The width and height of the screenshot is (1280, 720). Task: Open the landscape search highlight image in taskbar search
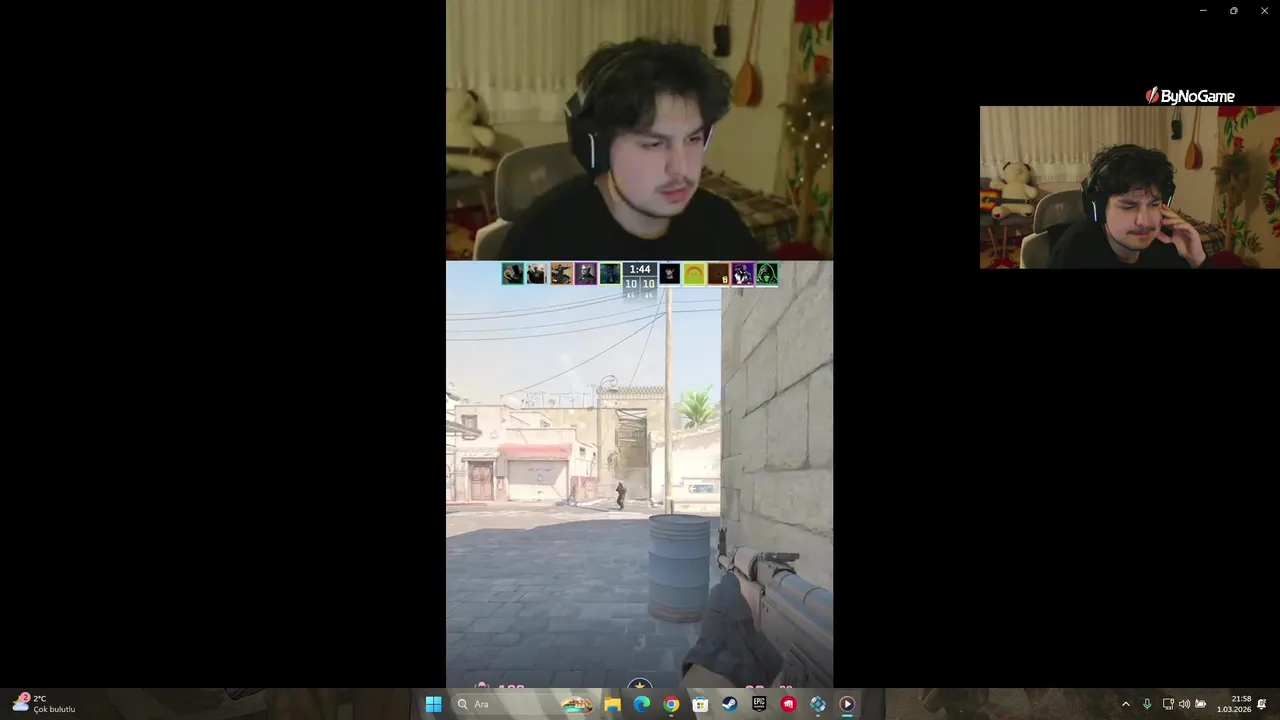point(577,704)
